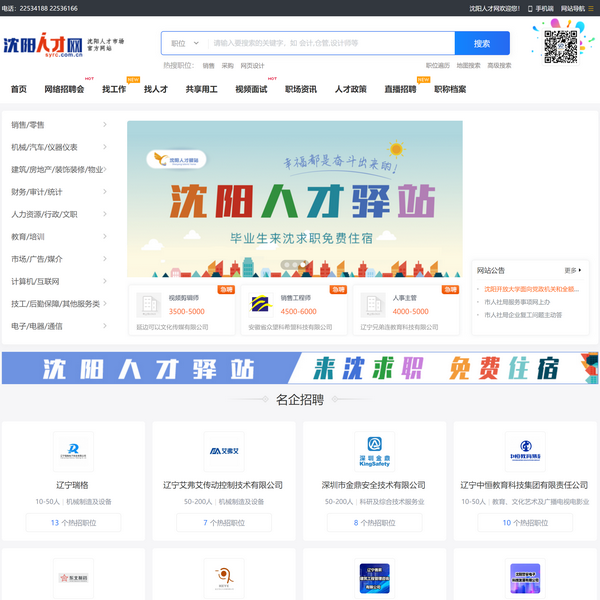The image size is (600, 600).
Task: Click the keyword search input field
Action: pyautogui.click(x=330, y=43)
